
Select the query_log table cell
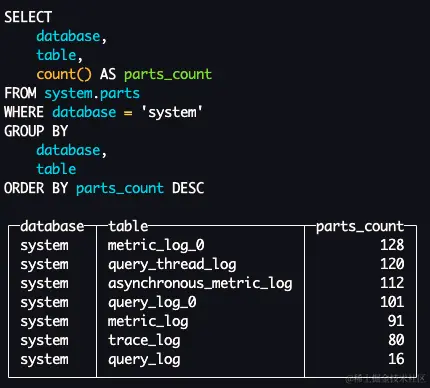click(144, 360)
